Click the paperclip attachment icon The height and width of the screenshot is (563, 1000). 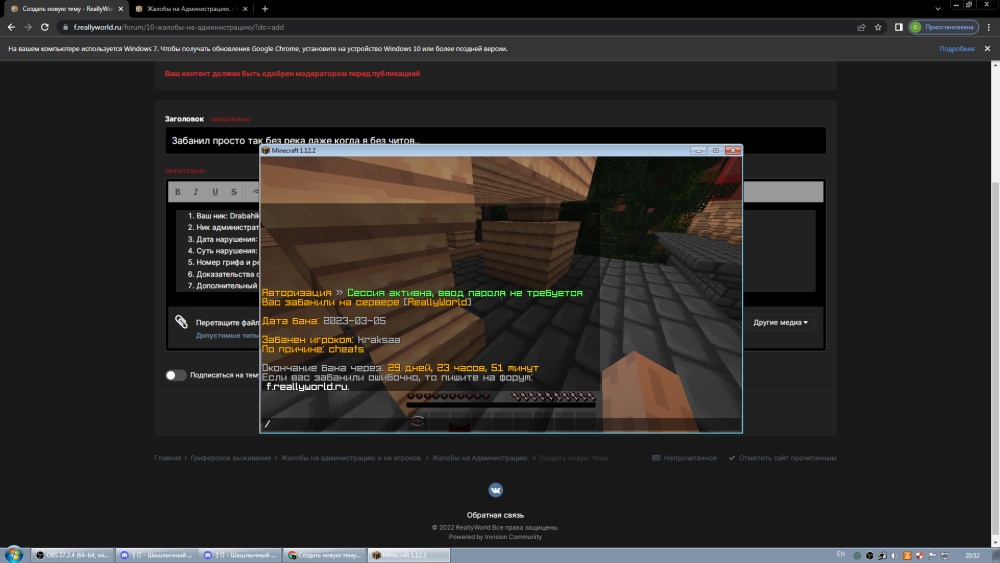pos(181,322)
